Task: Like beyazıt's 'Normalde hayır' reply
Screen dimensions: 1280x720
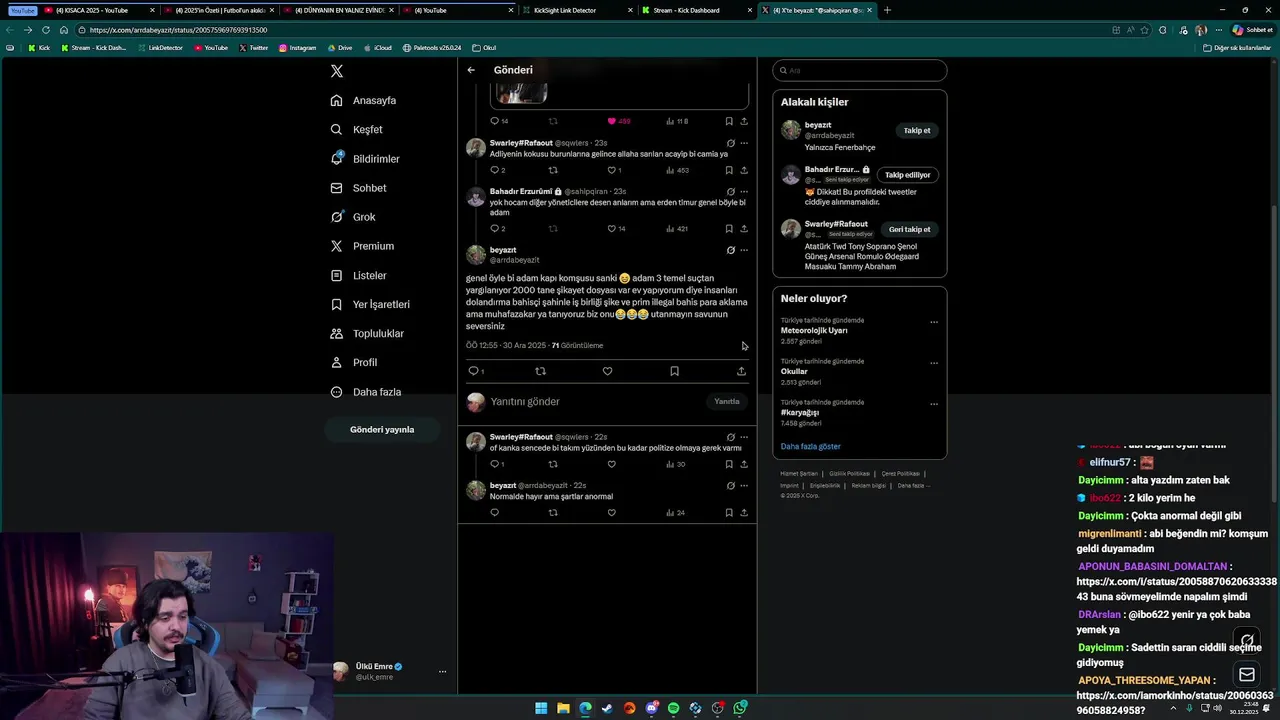Action: point(611,512)
